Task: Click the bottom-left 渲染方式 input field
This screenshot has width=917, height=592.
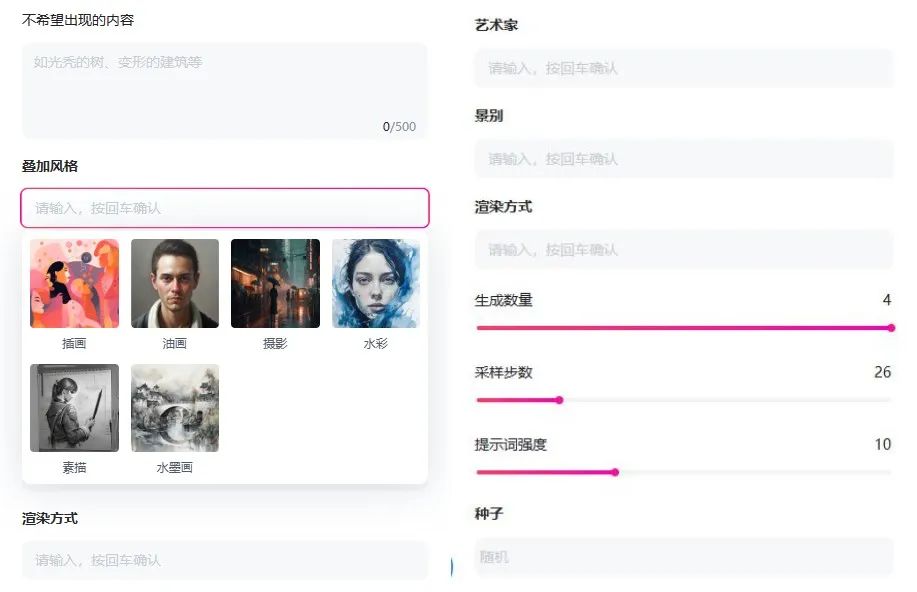Action: pos(224,560)
